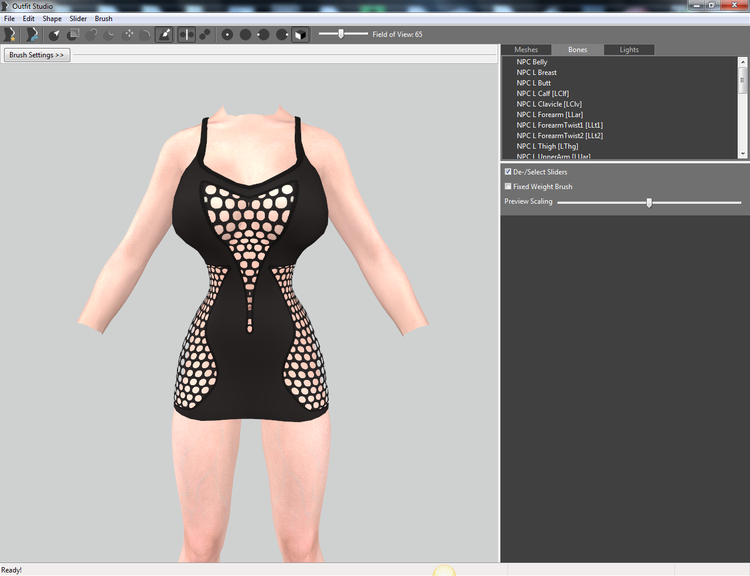This screenshot has width=750, height=576.
Task: Toggle perspective cube view
Action: pyautogui.click(x=300, y=34)
